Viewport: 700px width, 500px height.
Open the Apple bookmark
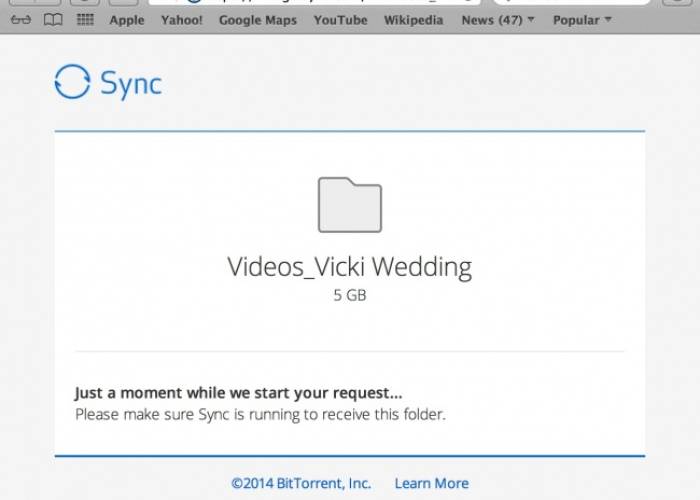click(x=127, y=20)
